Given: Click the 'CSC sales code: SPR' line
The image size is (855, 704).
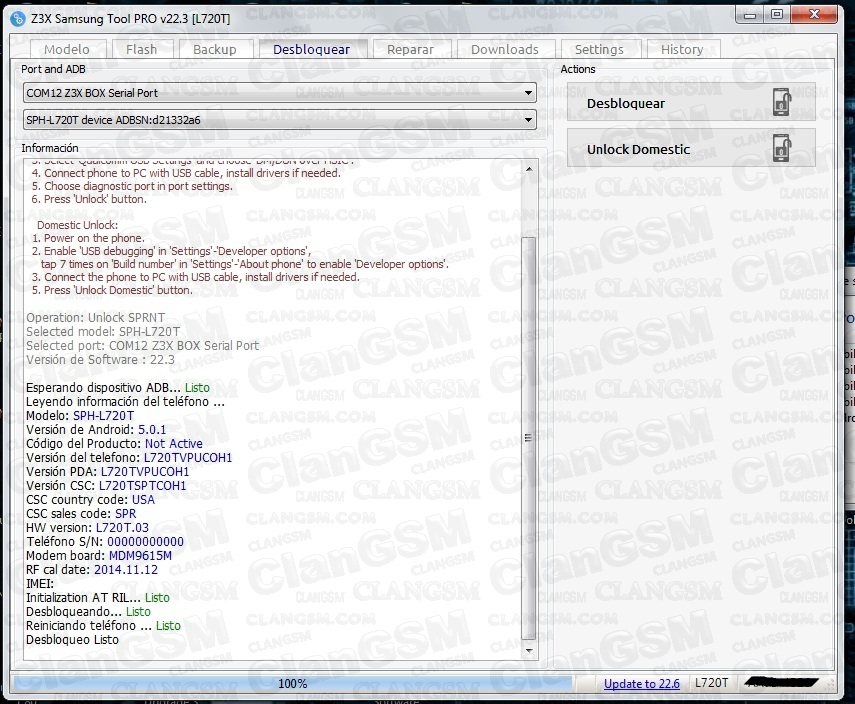Looking at the screenshot, I should click(81, 514).
